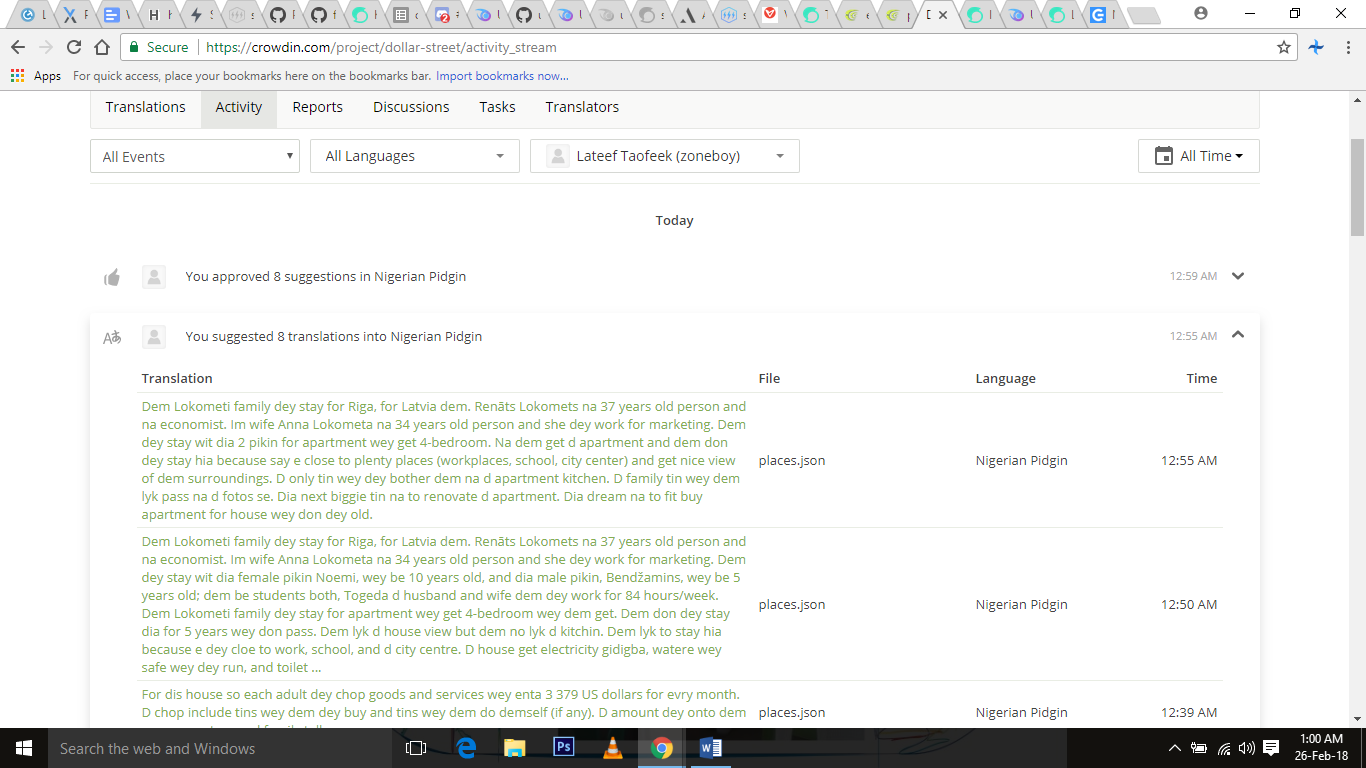
Task: Open the Windows Start menu
Action: (23, 748)
